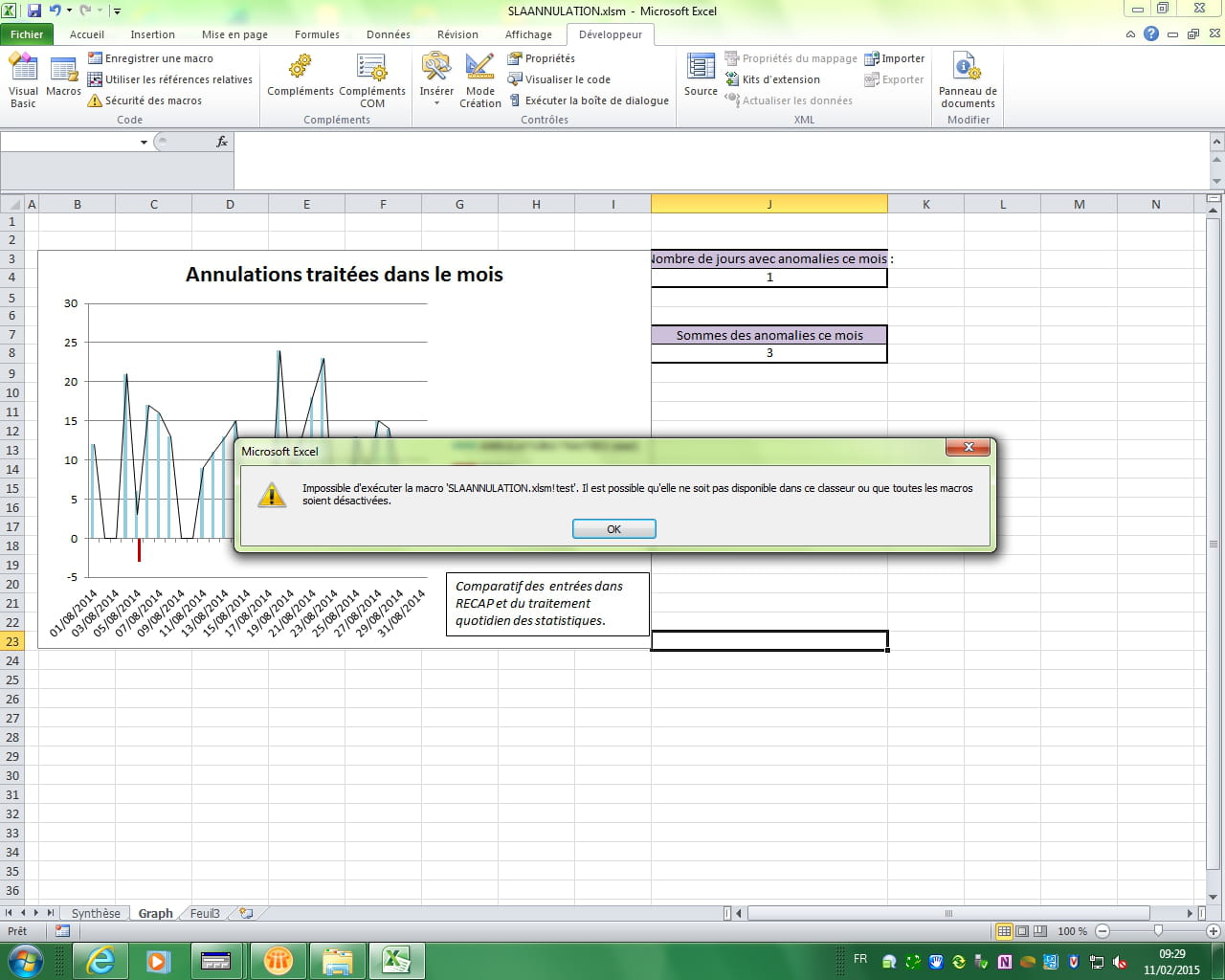The width and height of the screenshot is (1225, 980).
Task: Select the Feuil3 sheet tab
Action: click(x=205, y=913)
